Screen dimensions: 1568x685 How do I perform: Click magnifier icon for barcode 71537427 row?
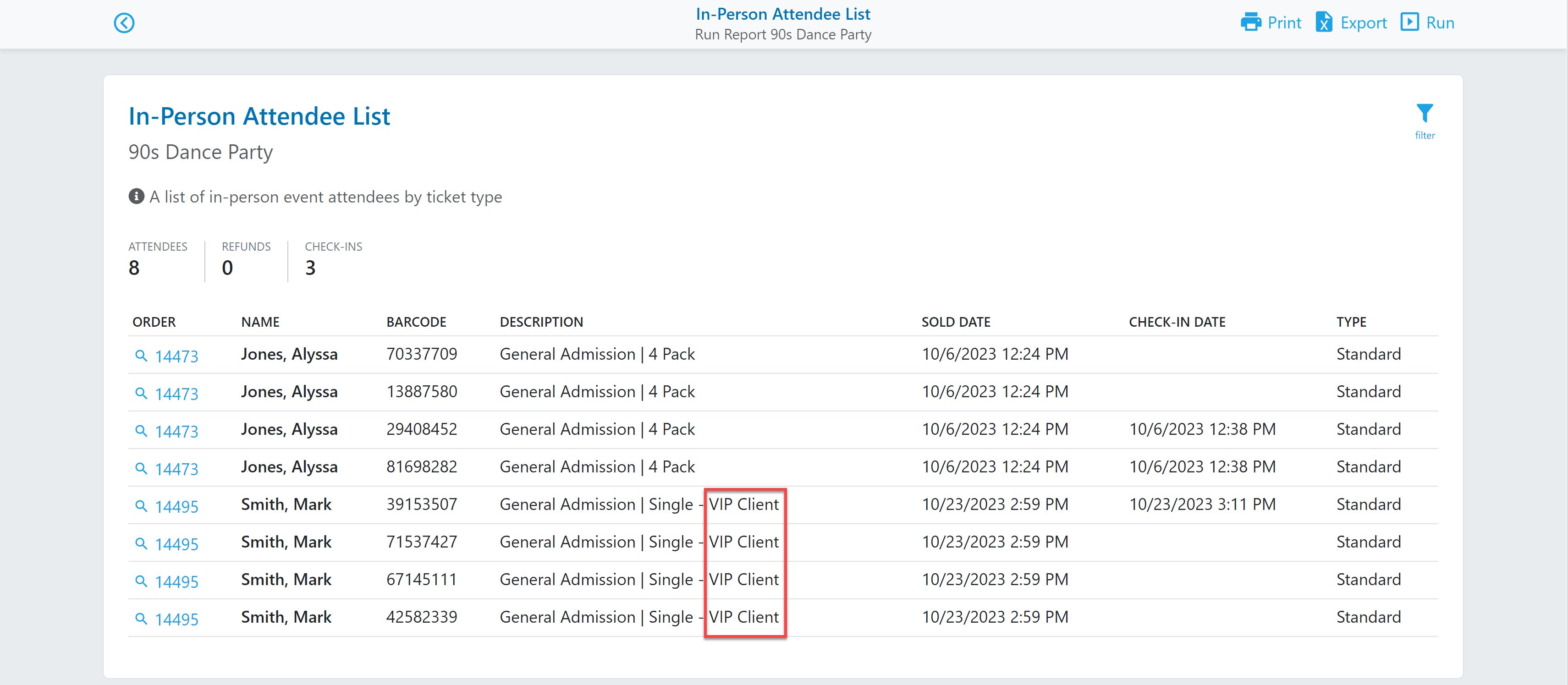[141, 544]
